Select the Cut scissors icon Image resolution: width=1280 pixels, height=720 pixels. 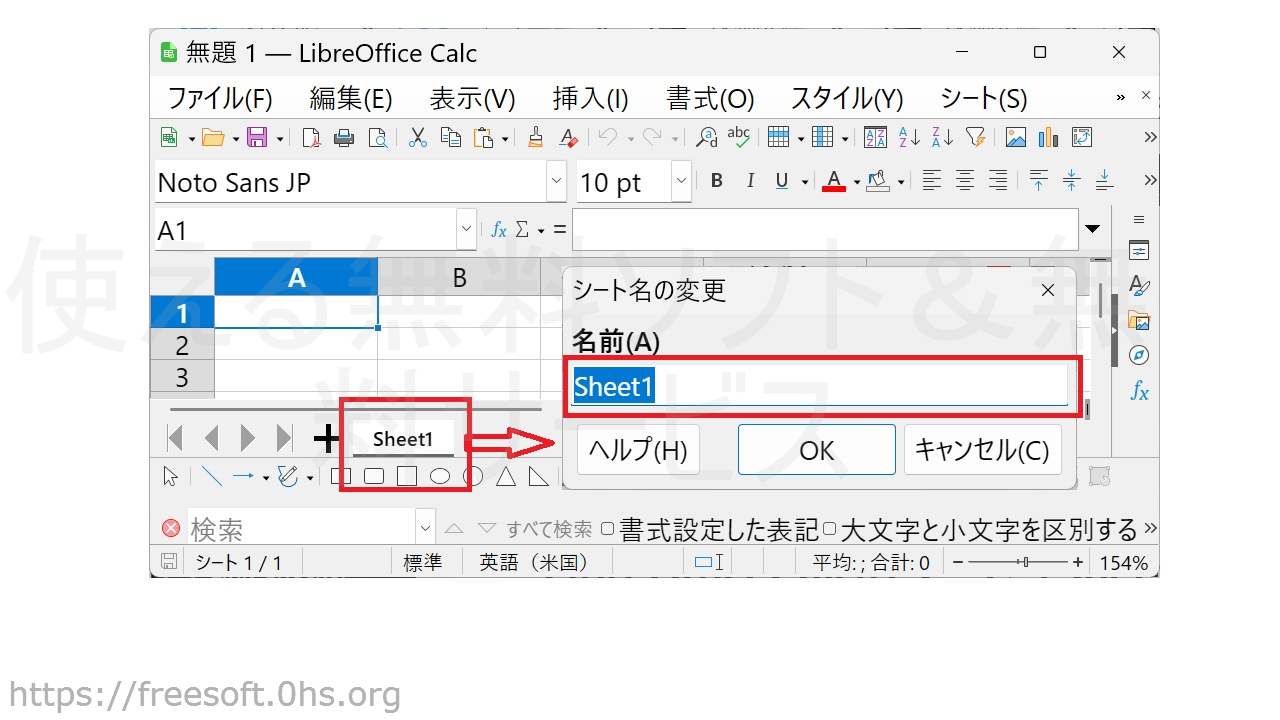(x=418, y=138)
